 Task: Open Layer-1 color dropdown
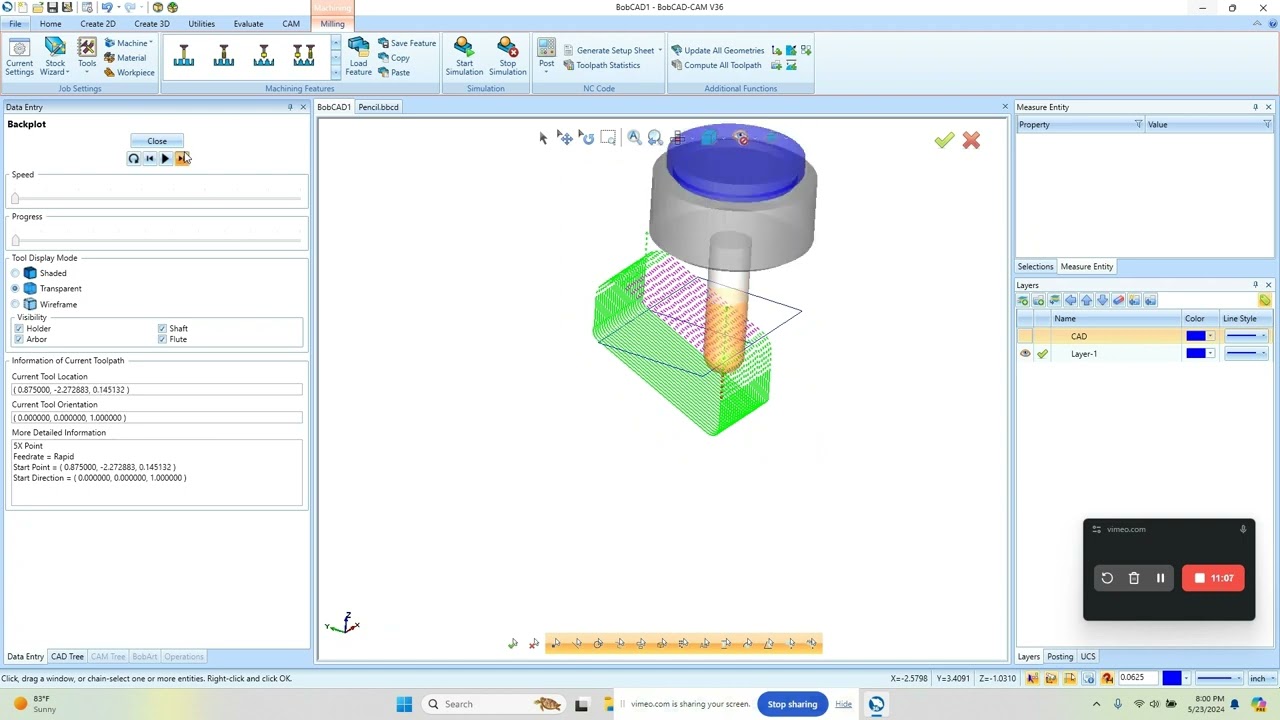(1211, 354)
